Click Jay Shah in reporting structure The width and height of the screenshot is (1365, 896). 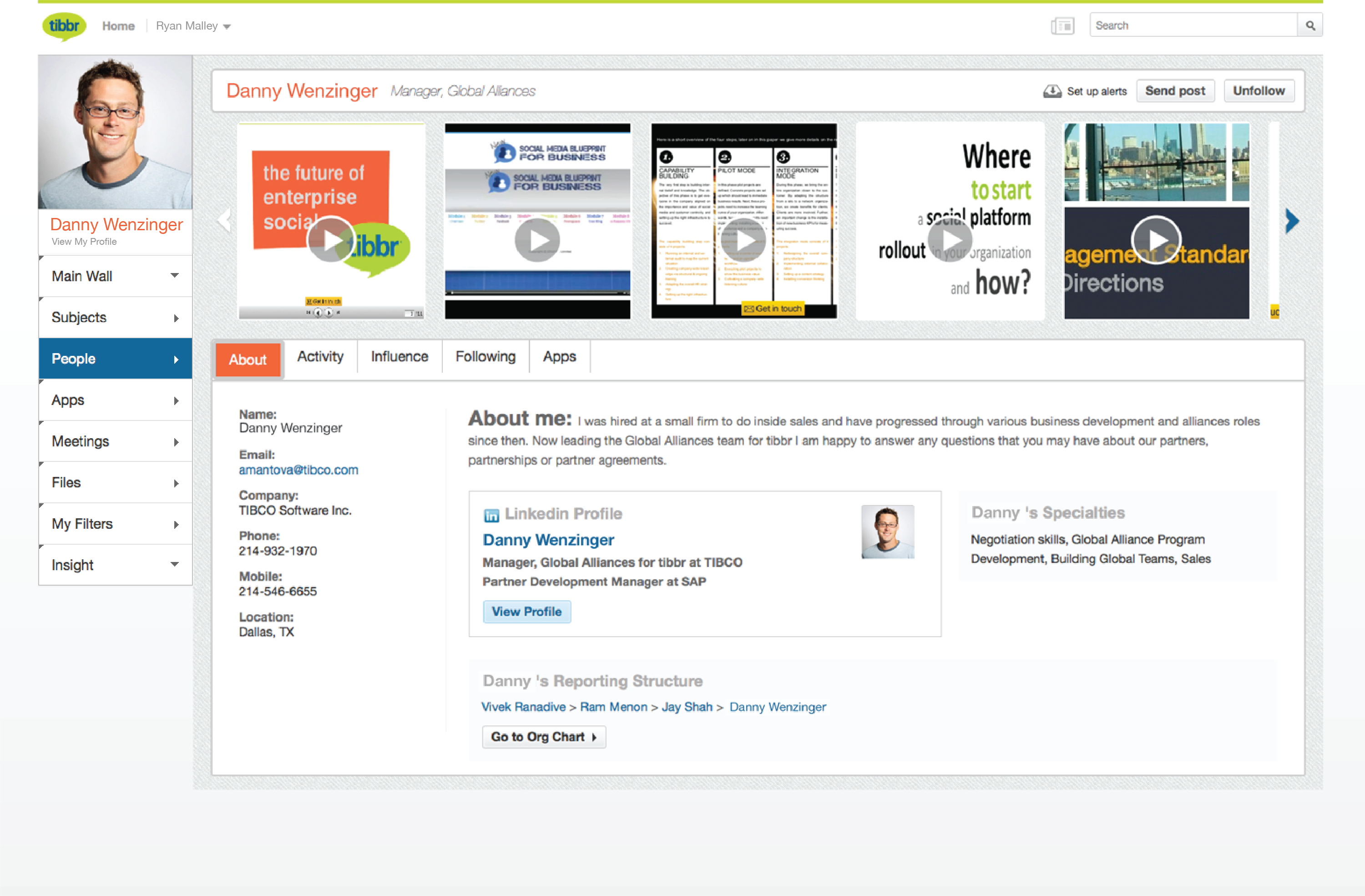click(687, 707)
